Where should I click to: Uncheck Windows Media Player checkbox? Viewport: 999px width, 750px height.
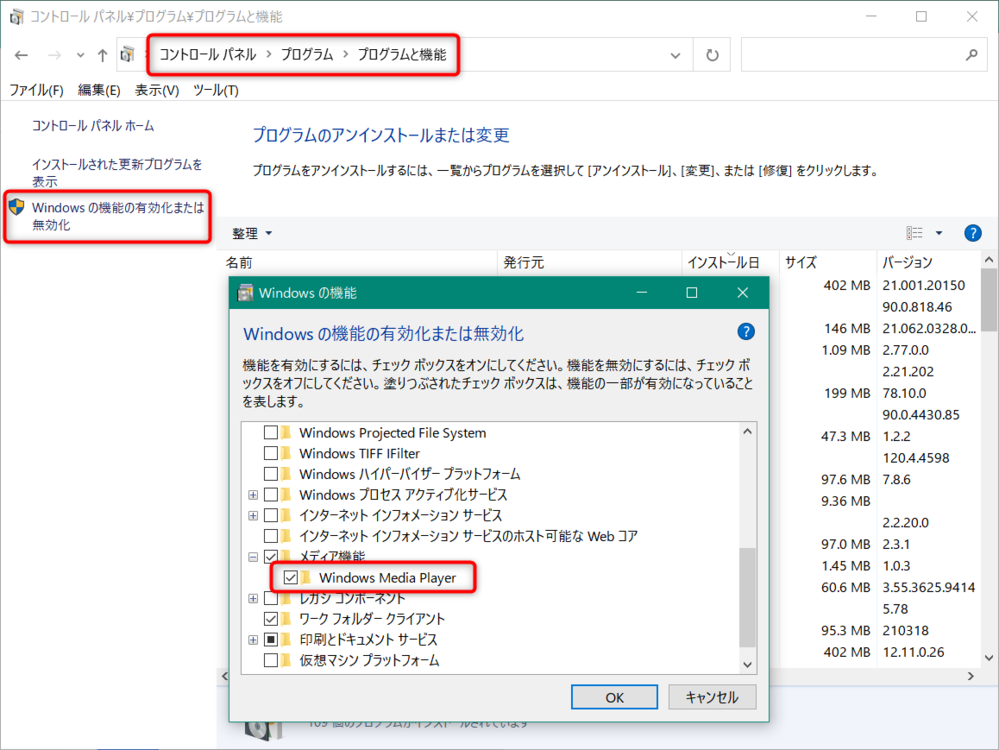click(291, 577)
